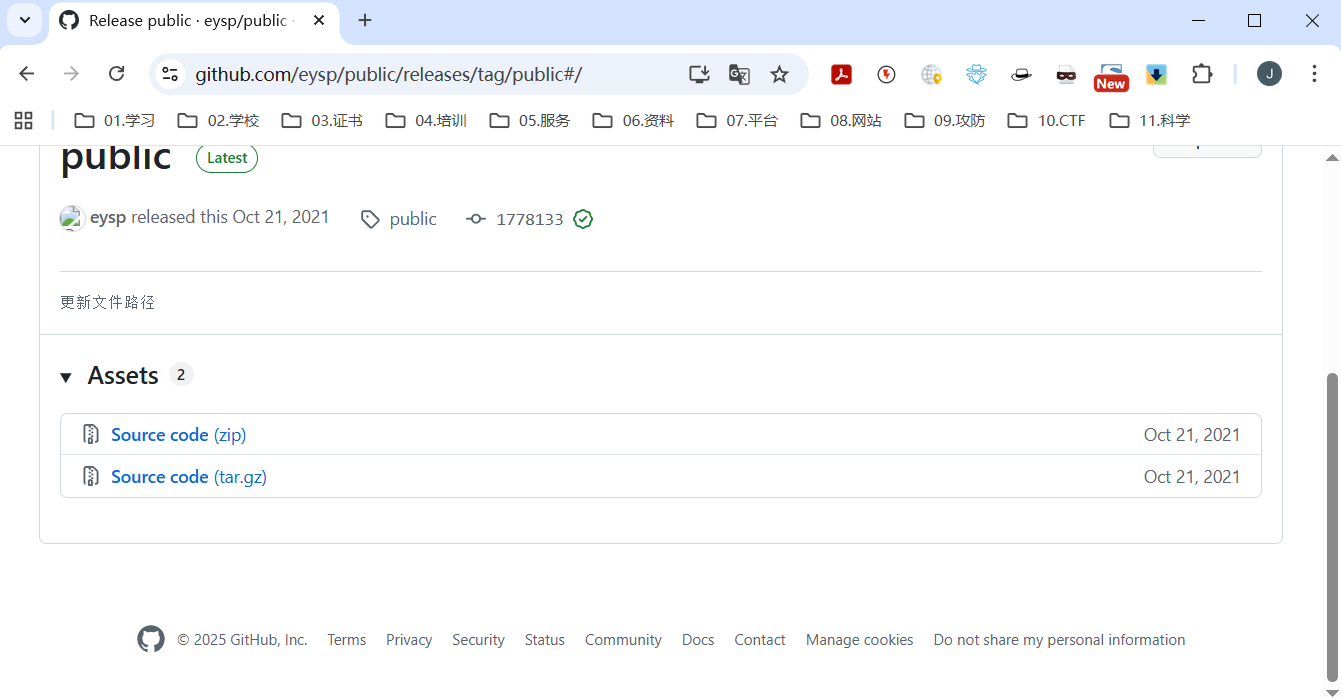Open the 06.资料 bookmark folder
This screenshot has width=1341, height=699.
(x=633, y=121)
